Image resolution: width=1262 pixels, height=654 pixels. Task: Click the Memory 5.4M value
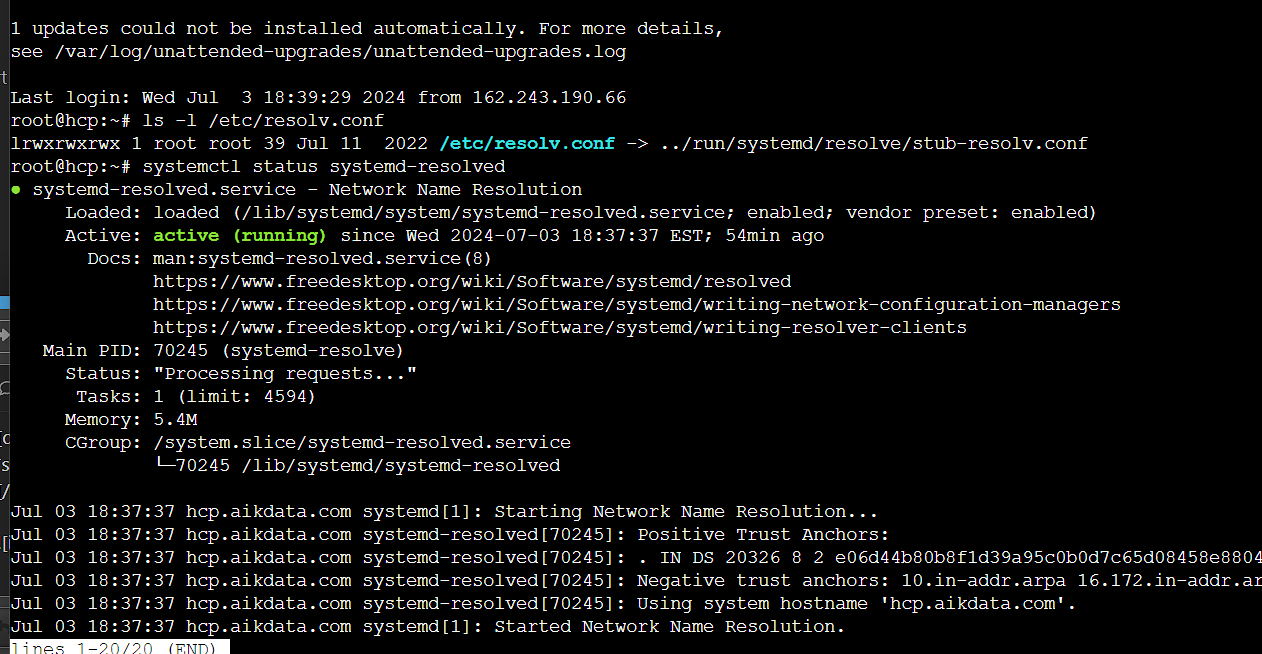click(x=175, y=420)
